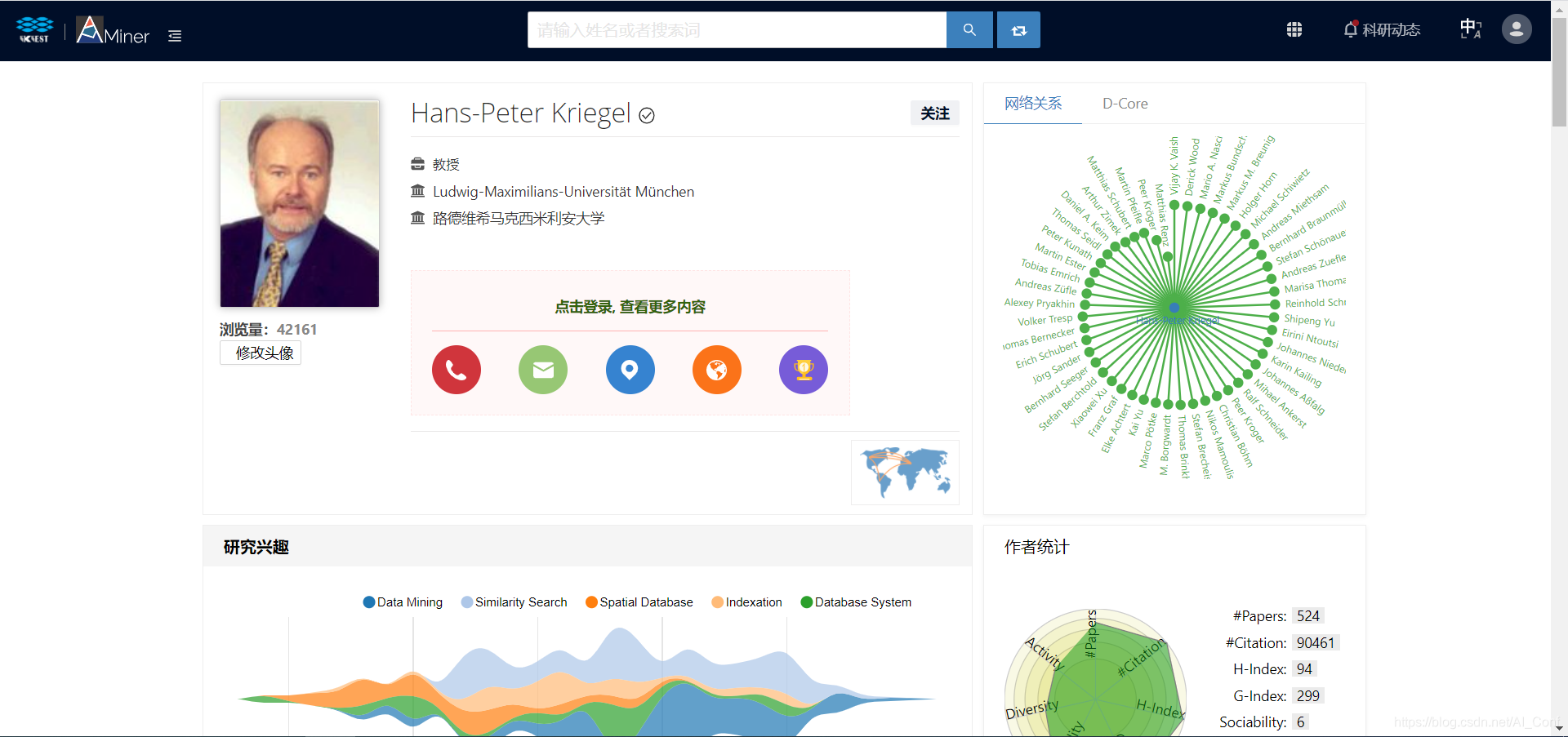
Task: Open the world map thumbnail
Action: click(905, 473)
